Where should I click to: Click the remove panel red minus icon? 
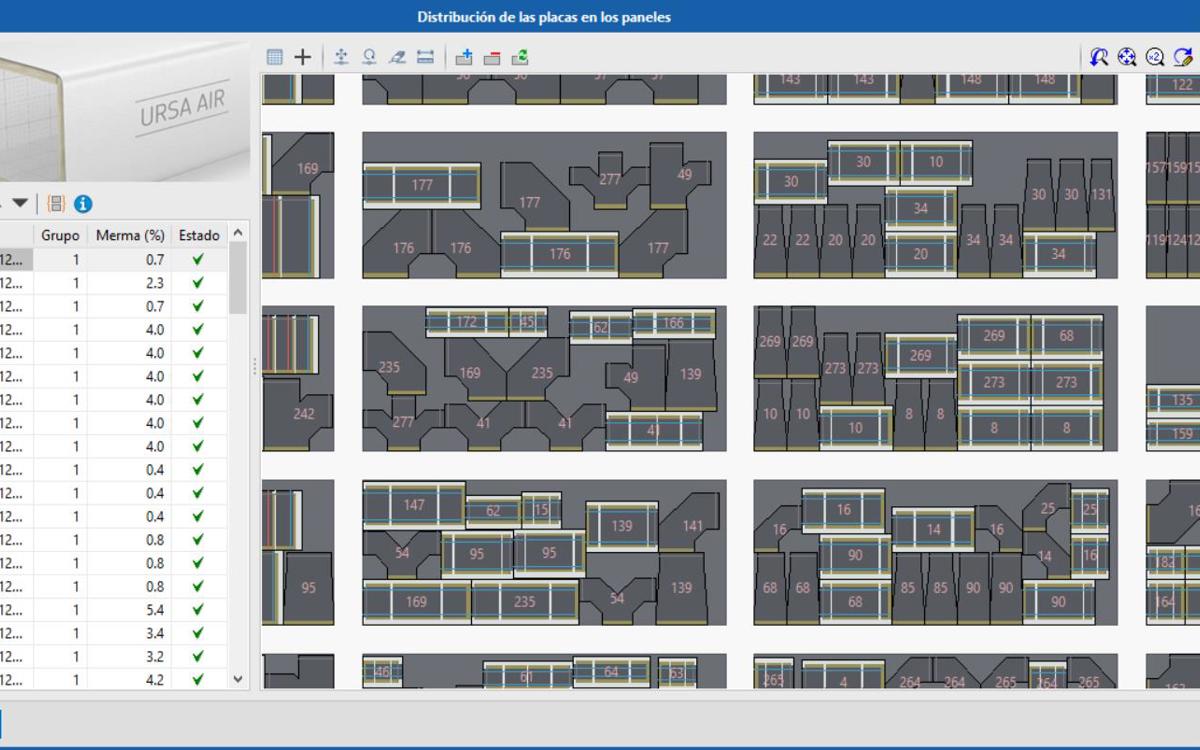(x=492, y=57)
